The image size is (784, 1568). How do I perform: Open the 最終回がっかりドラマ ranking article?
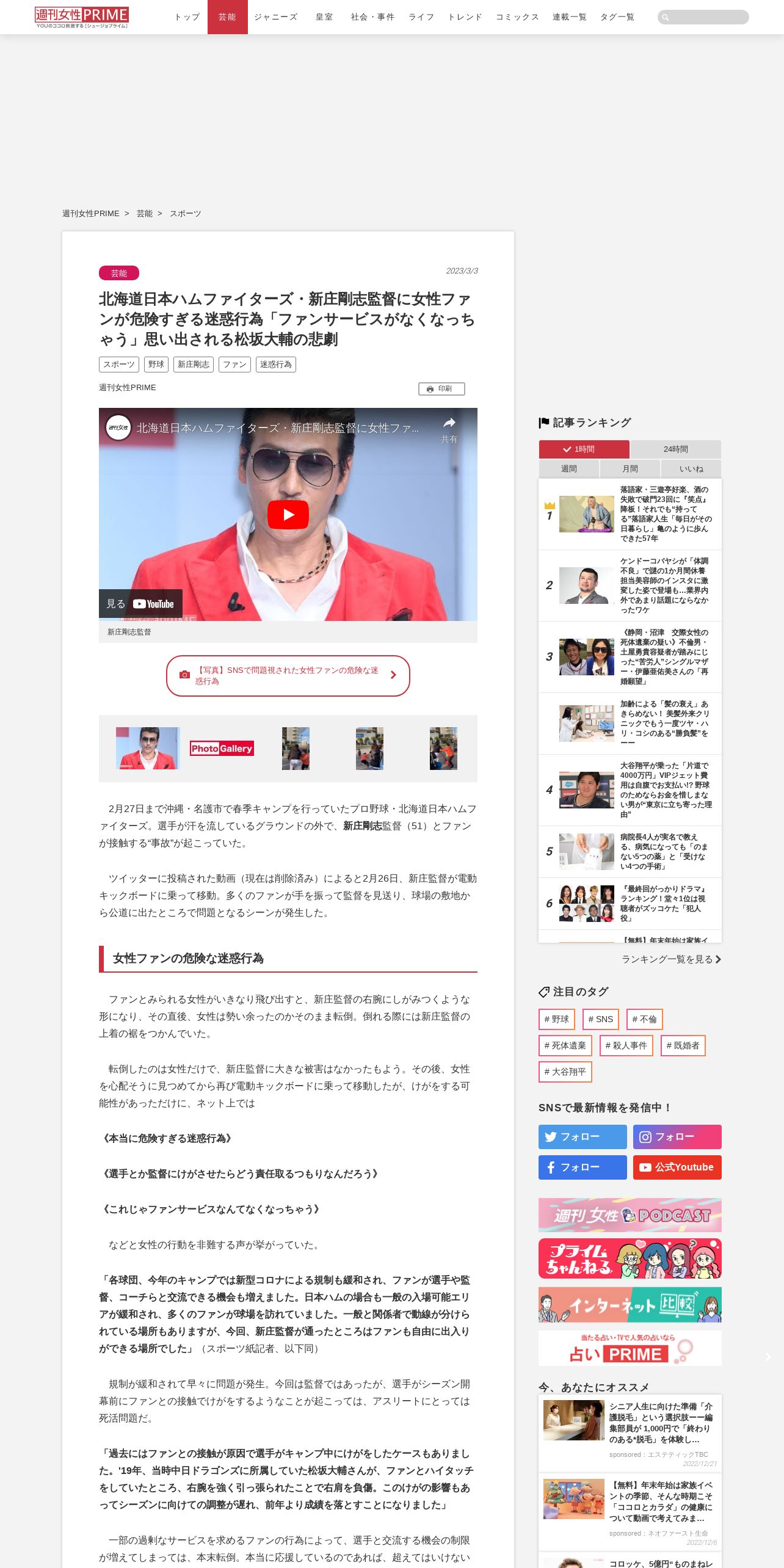(630, 904)
